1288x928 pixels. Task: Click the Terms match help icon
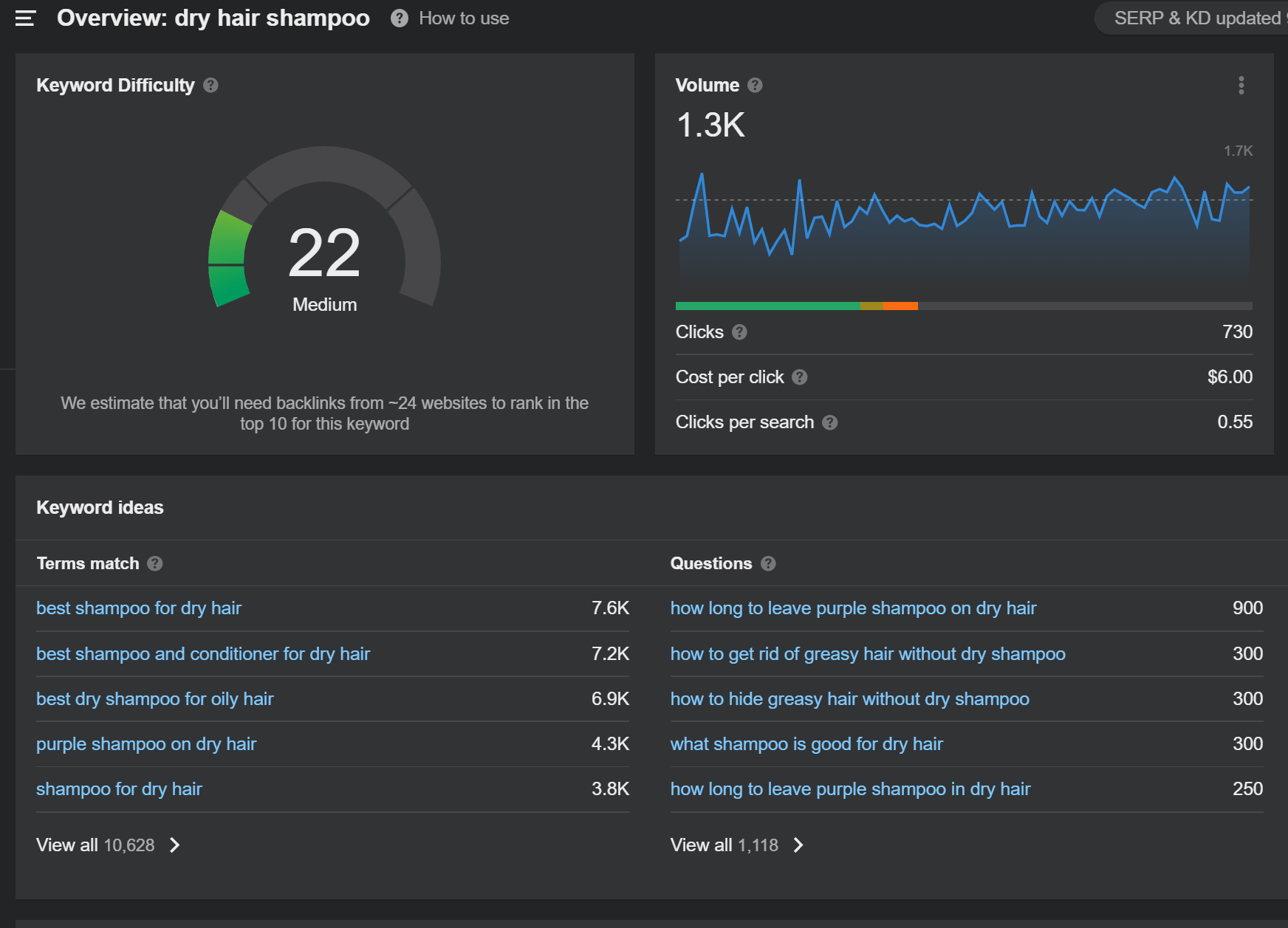pos(154,564)
